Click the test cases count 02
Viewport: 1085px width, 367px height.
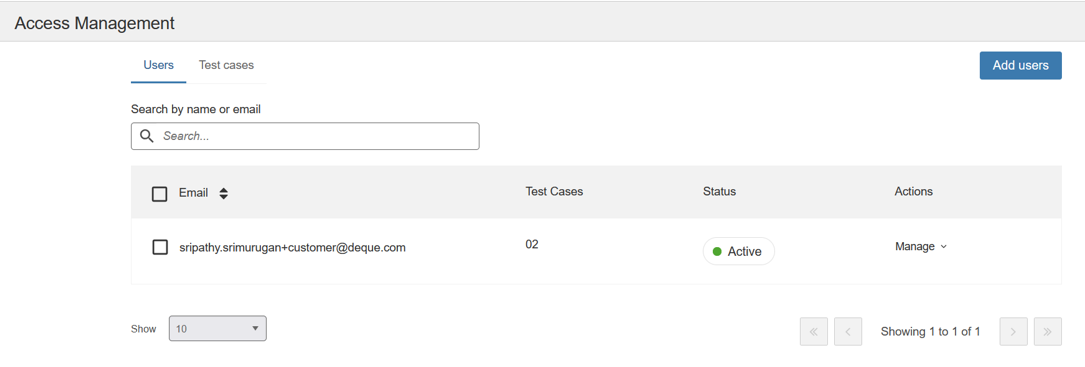coord(532,244)
